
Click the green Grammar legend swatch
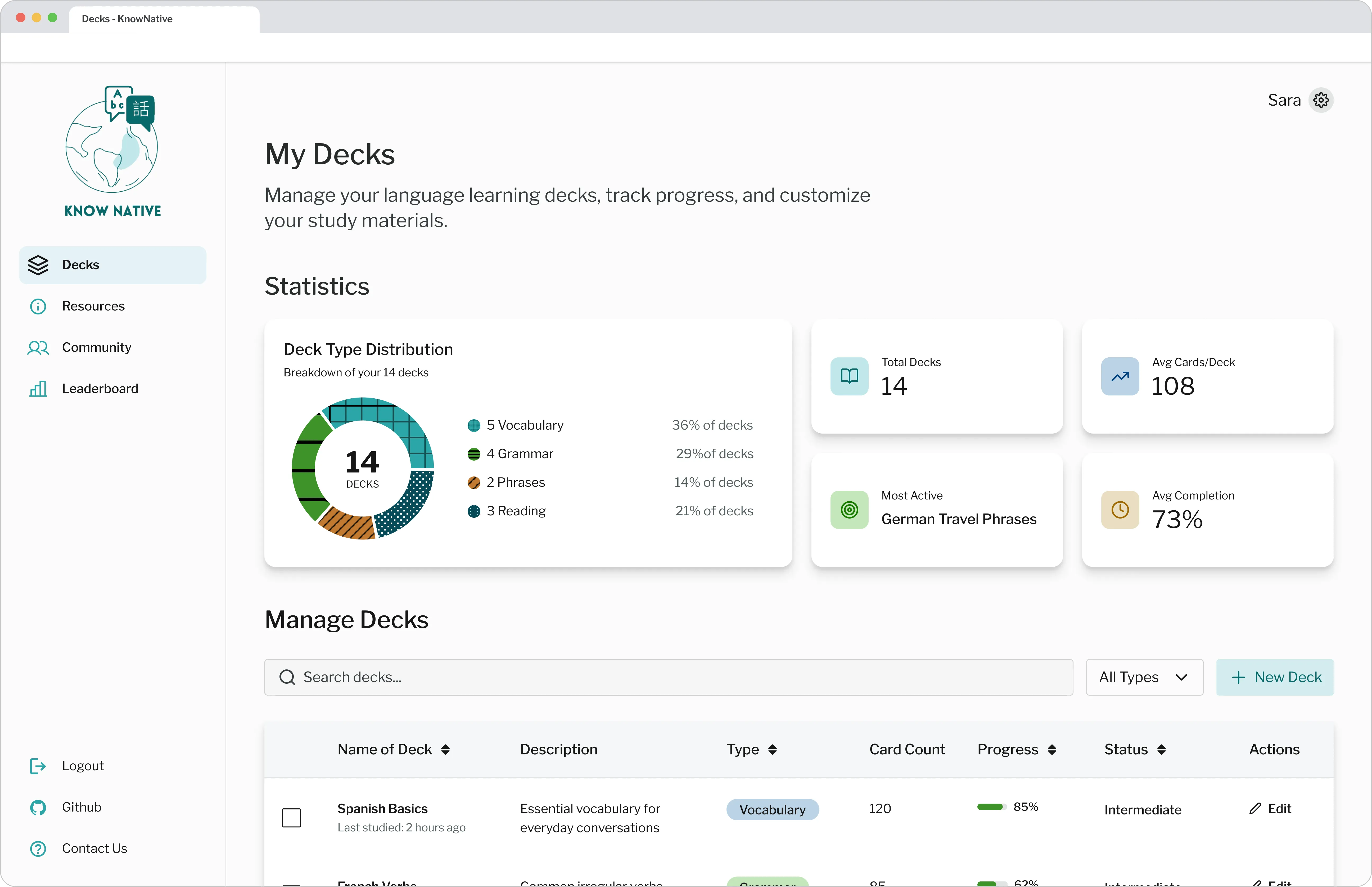[x=474, y=454]
